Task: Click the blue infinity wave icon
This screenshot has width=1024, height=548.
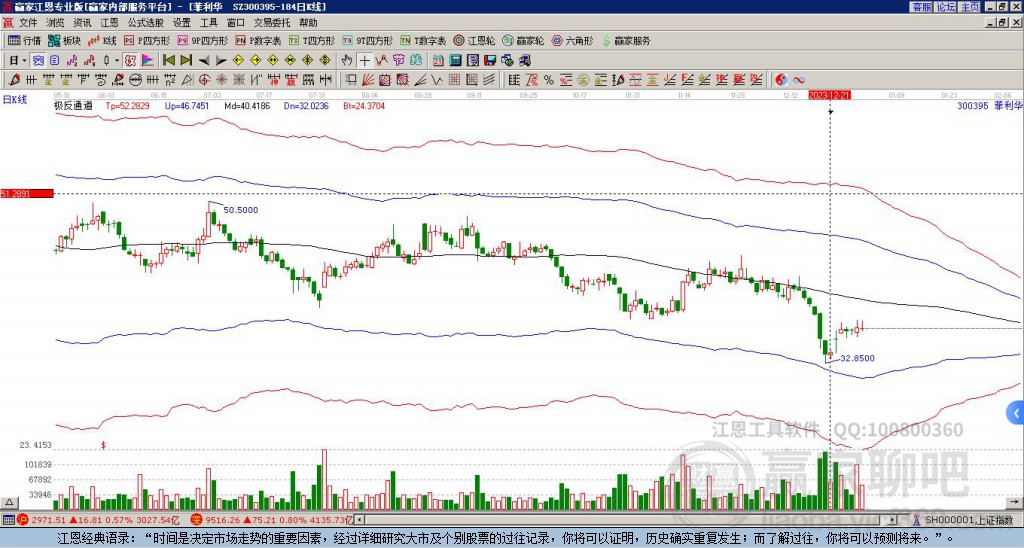Action: [799, 80]
